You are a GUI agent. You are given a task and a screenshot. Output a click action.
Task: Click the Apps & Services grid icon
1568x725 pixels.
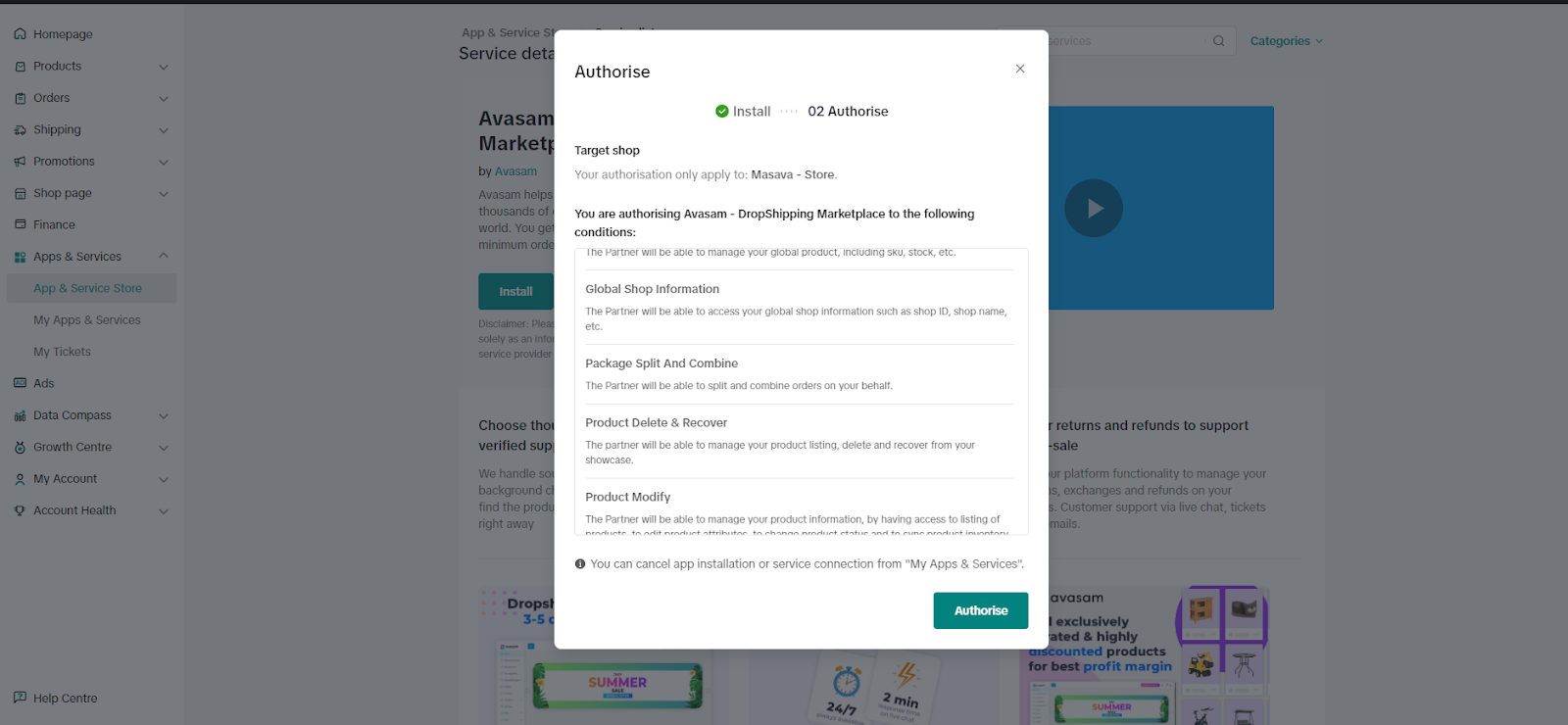[x=20, y=257]
